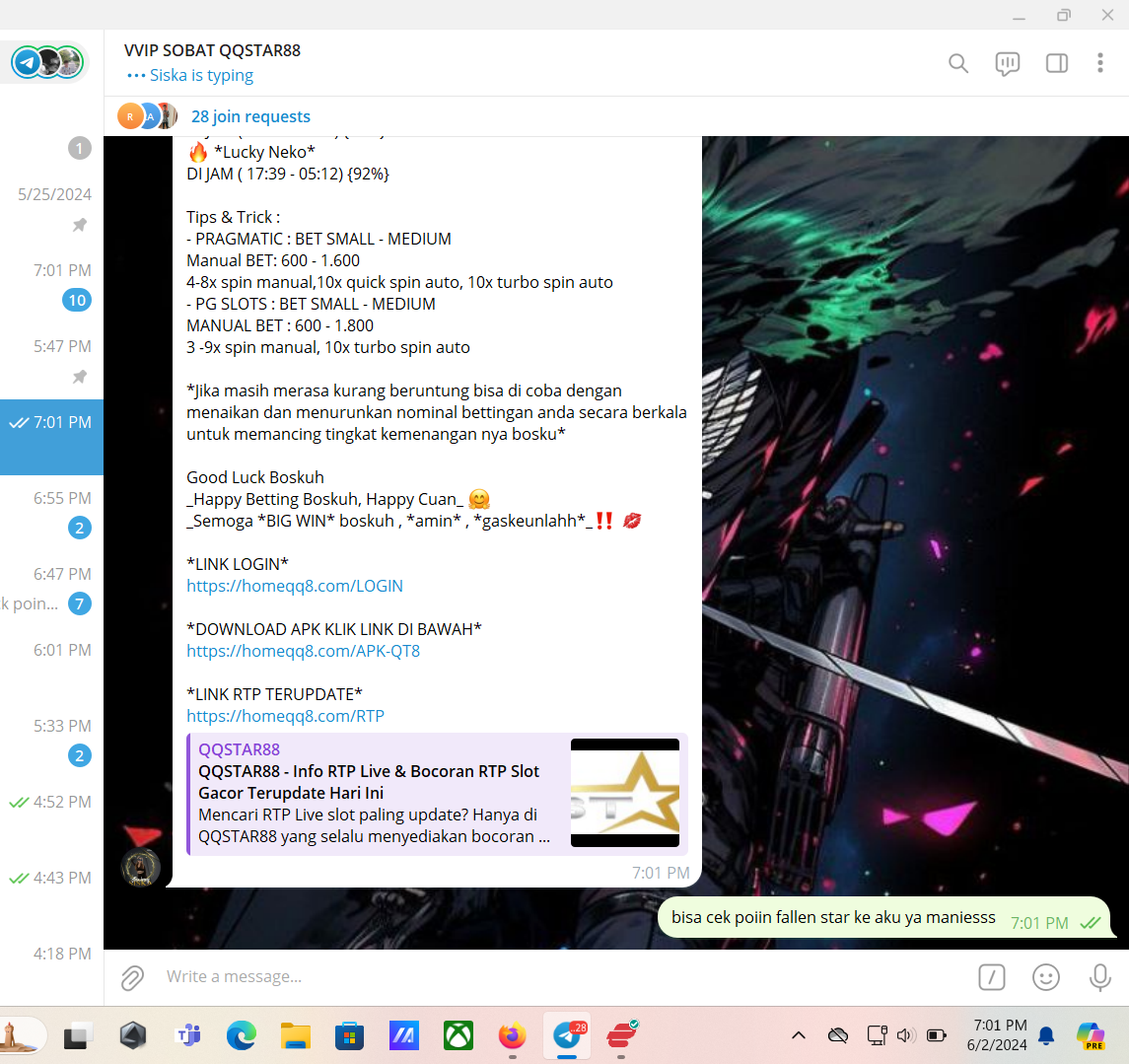Open the pinned 5:47 PM chat
This screenshot has width=1129, height=1064.
52,361
